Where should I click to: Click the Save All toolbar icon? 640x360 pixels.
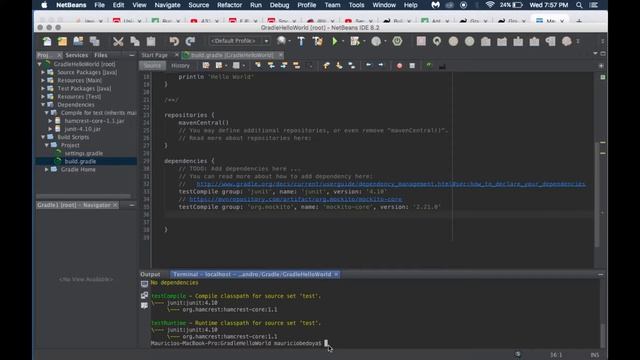point(95,41)
